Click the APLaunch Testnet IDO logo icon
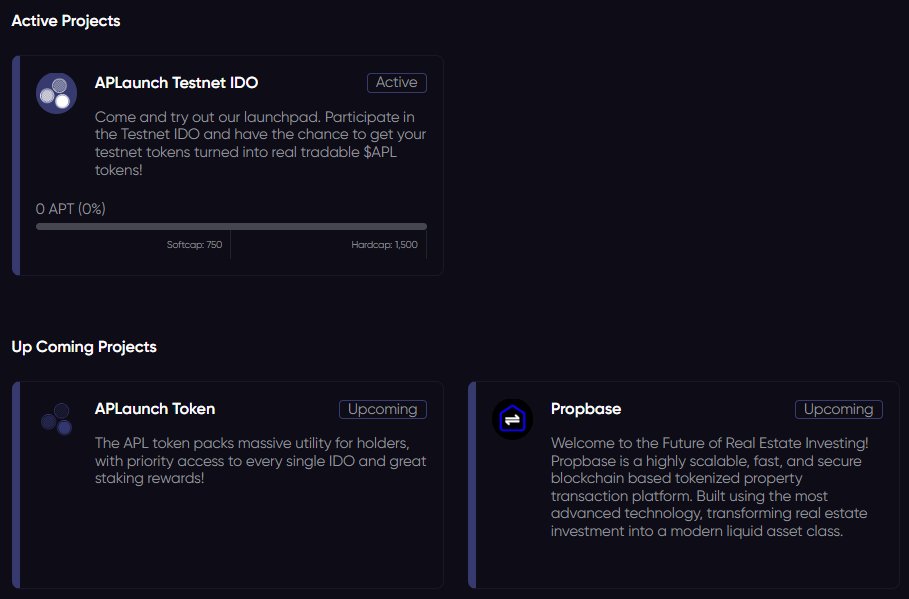The height and width of the screenshot is (599, 909). pos(56,93)
